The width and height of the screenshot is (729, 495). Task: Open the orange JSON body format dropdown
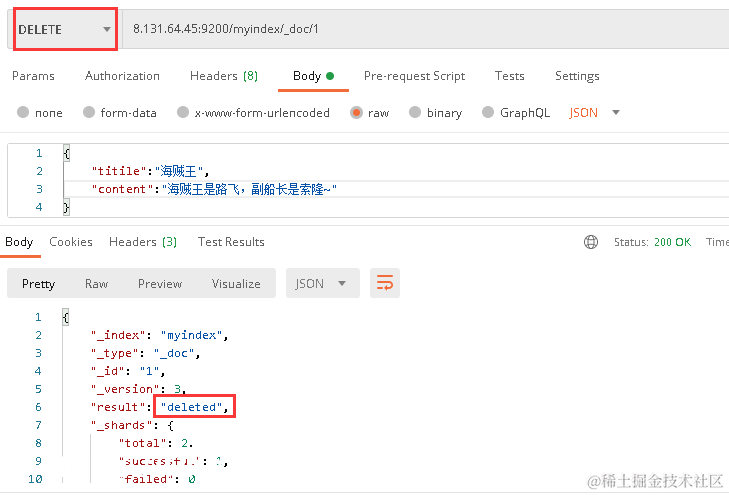pos(594,112)
